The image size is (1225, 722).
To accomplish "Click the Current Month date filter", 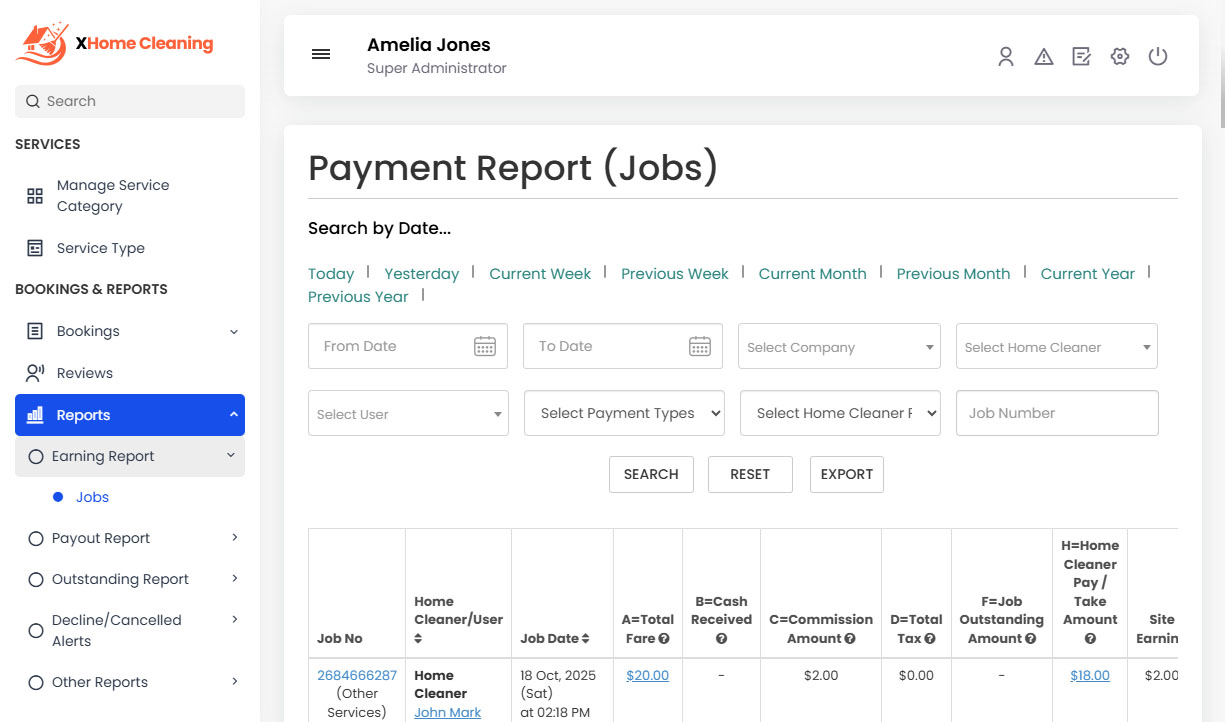I will point(812,273).
